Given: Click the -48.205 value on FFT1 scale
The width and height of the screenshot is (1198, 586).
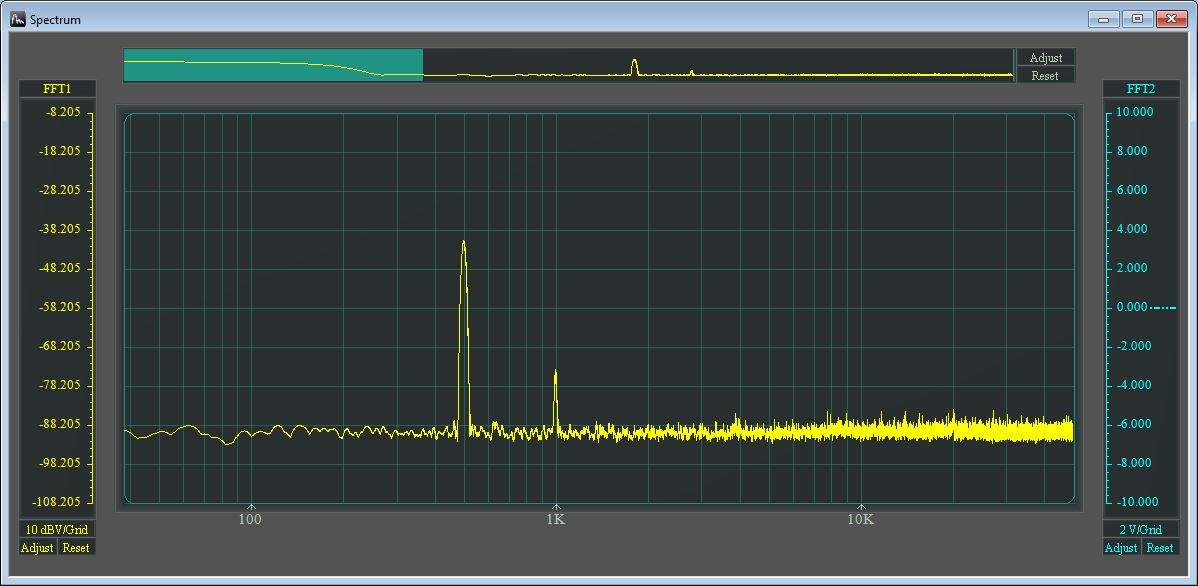Looking at the screenshot, I should pyautogui.click(x=60, y=268).
